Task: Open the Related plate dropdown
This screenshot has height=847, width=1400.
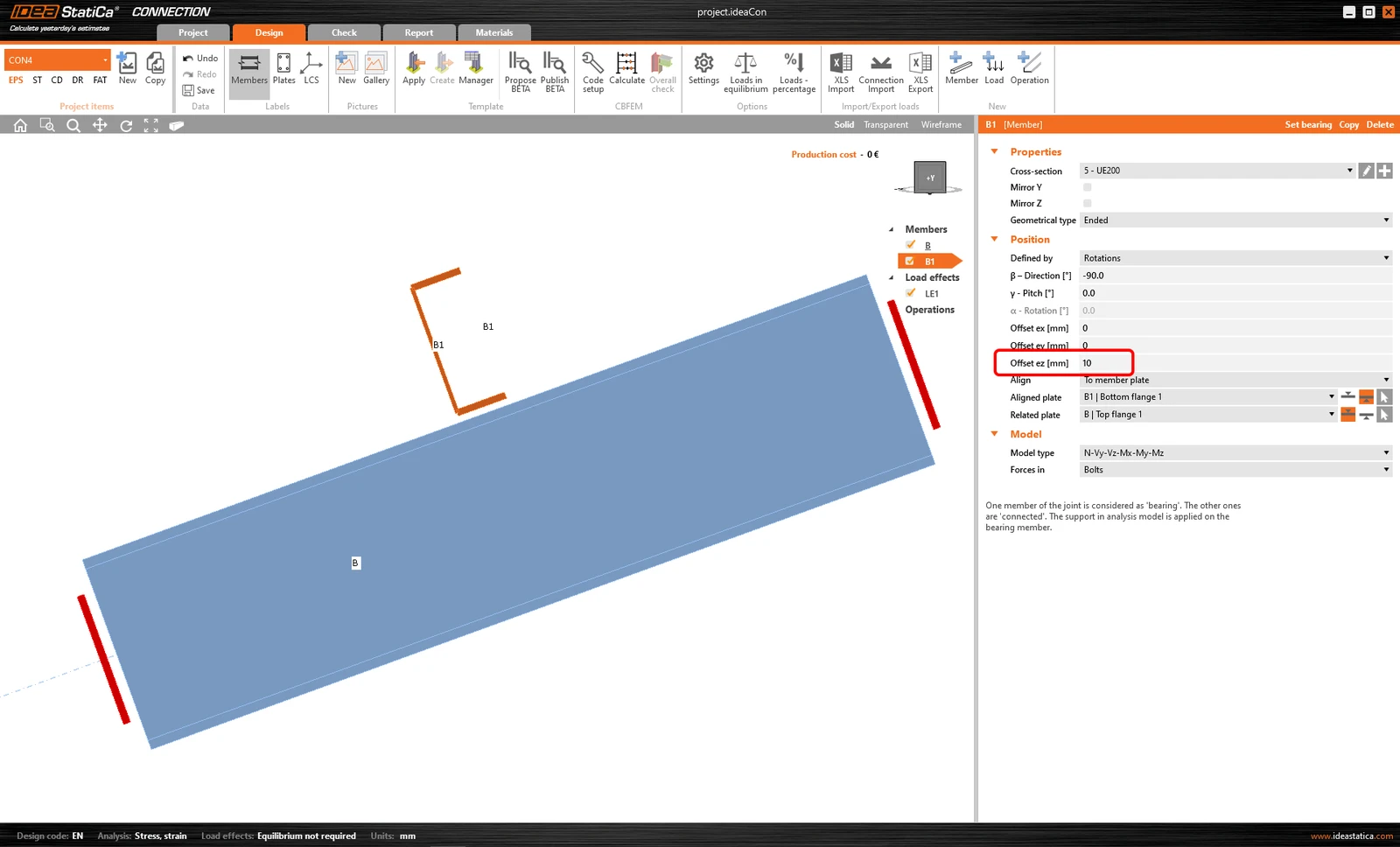Action: click(1208, 415)
